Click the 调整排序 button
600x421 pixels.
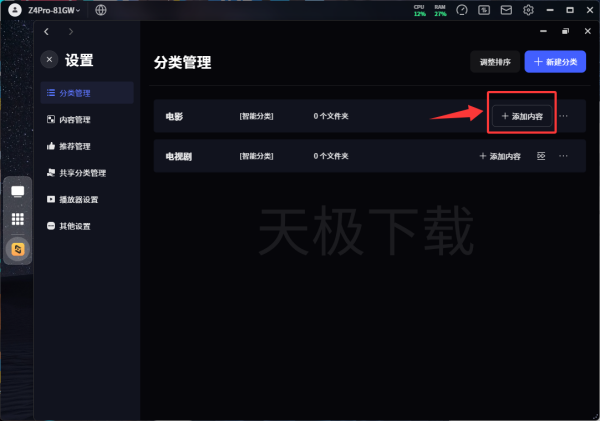coord(495,62)
